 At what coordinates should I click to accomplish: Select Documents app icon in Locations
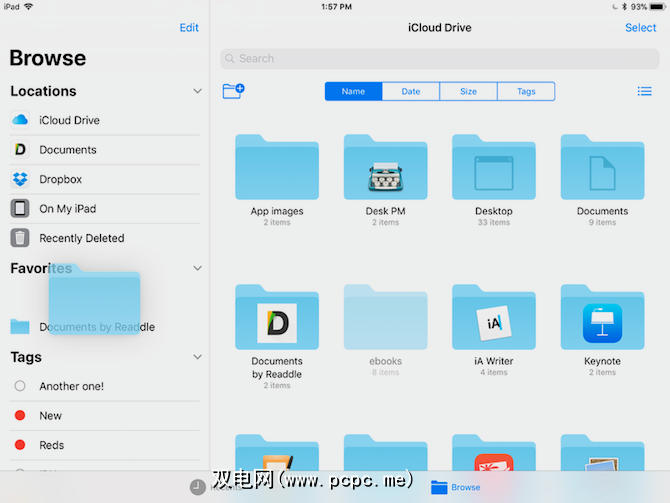tap(20, 150)
